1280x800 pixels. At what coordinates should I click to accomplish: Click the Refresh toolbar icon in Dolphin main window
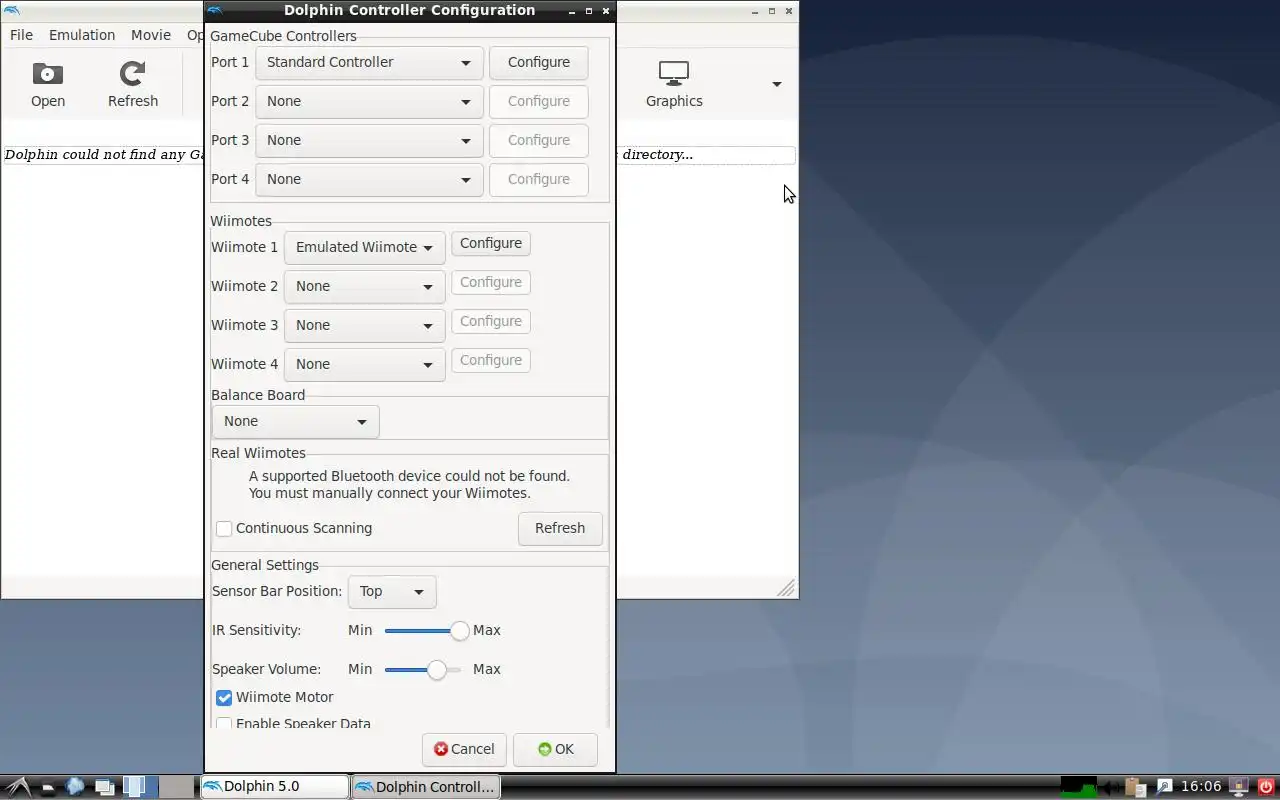coord(132,85)
